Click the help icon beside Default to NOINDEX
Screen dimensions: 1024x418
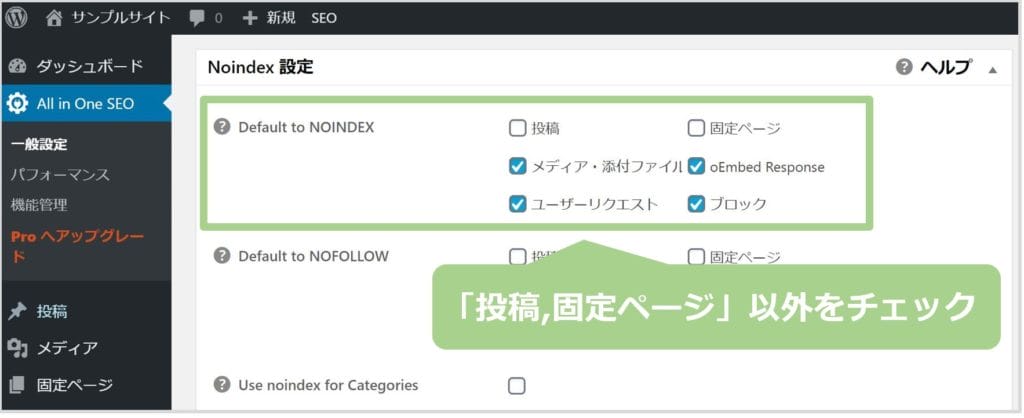(222, 127)
